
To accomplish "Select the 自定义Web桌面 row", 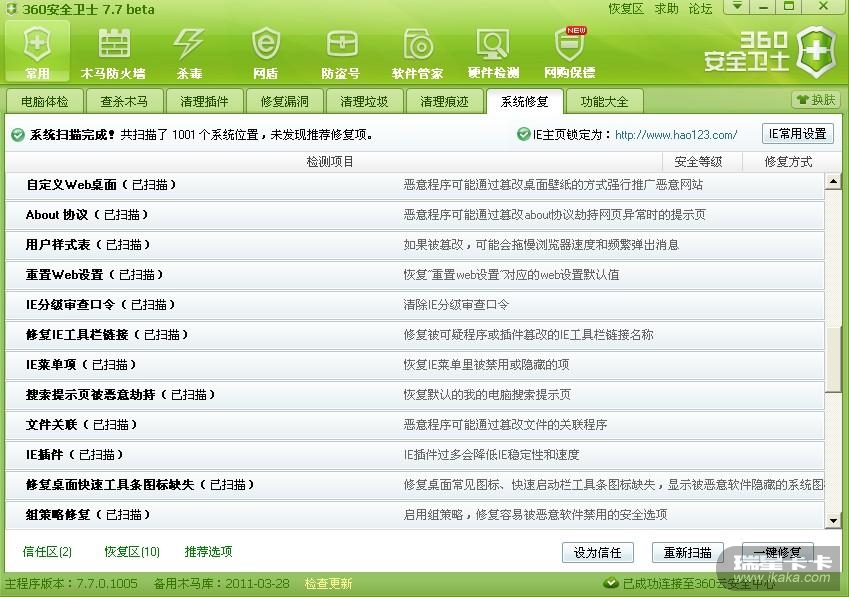I will point(415,185).
